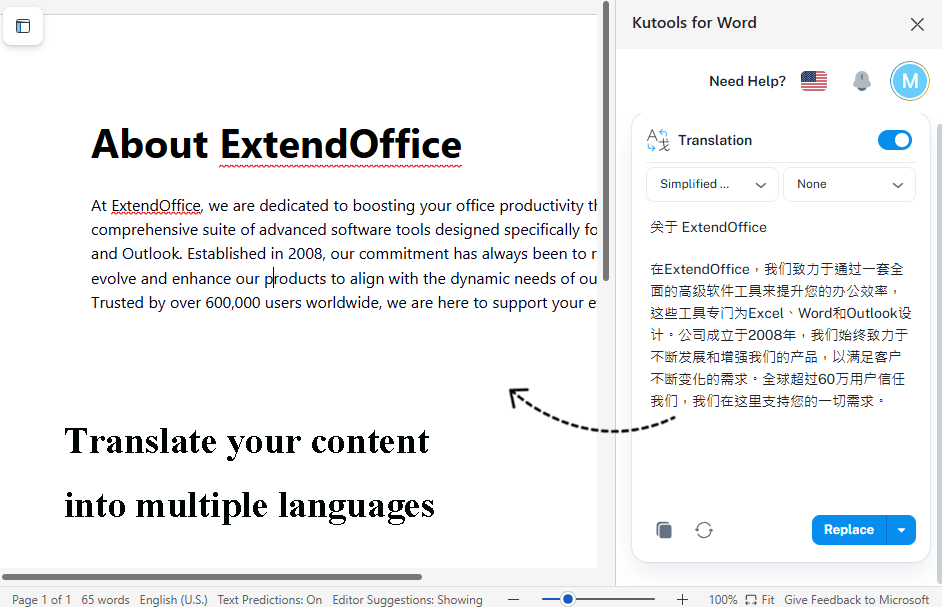Click the notification bell icon
Image resolution: width=942 pixels, height=607 pixels.
point(862,81)
